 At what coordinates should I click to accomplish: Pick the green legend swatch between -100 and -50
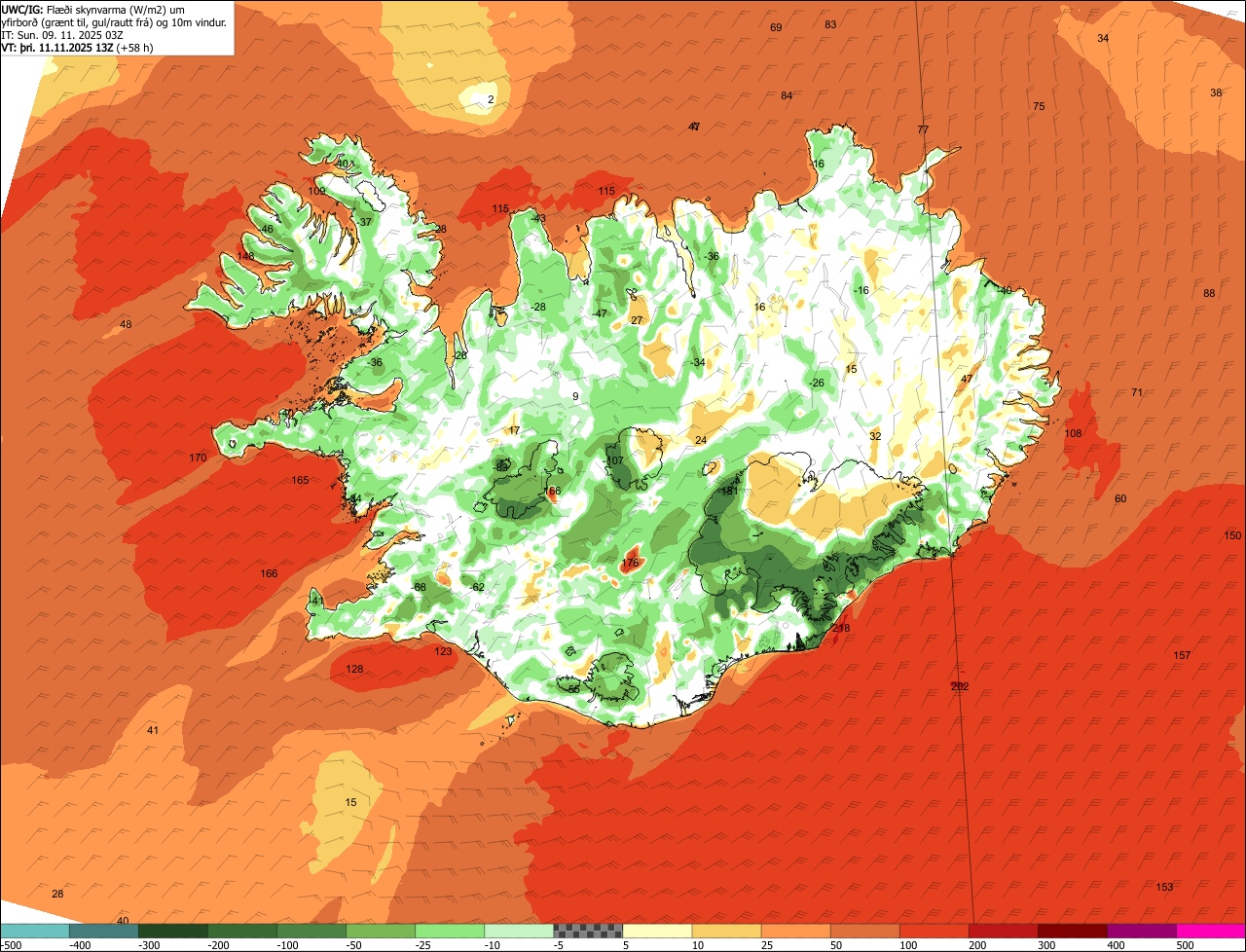[x=311, y=931]
